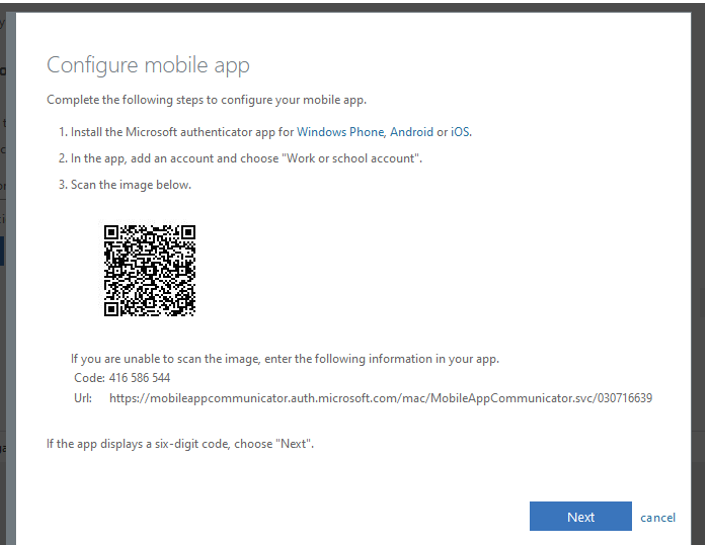Click the QR code image

(149, 270)
